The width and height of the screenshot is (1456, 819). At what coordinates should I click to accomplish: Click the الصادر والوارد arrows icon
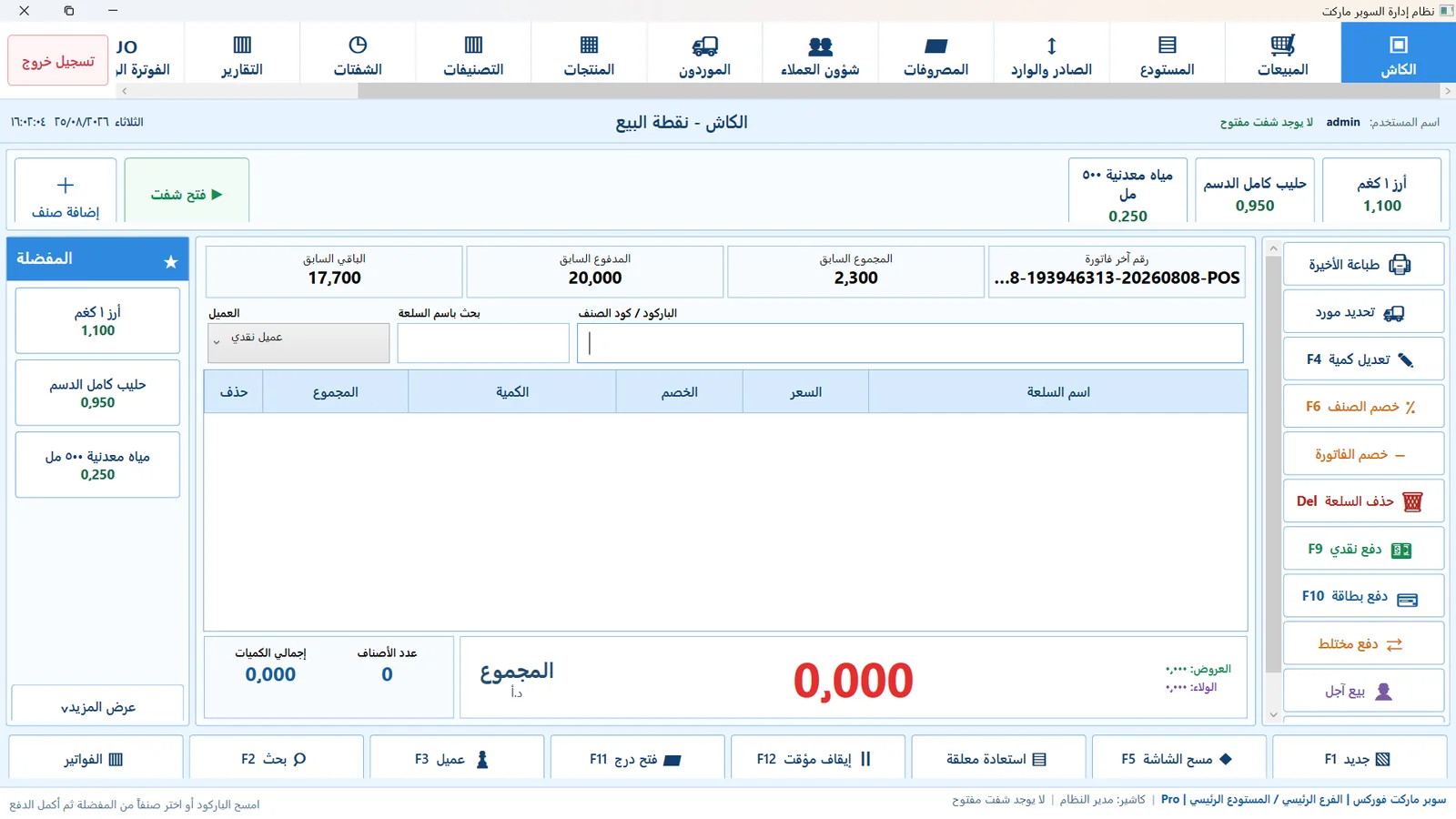pos(1051,45)
